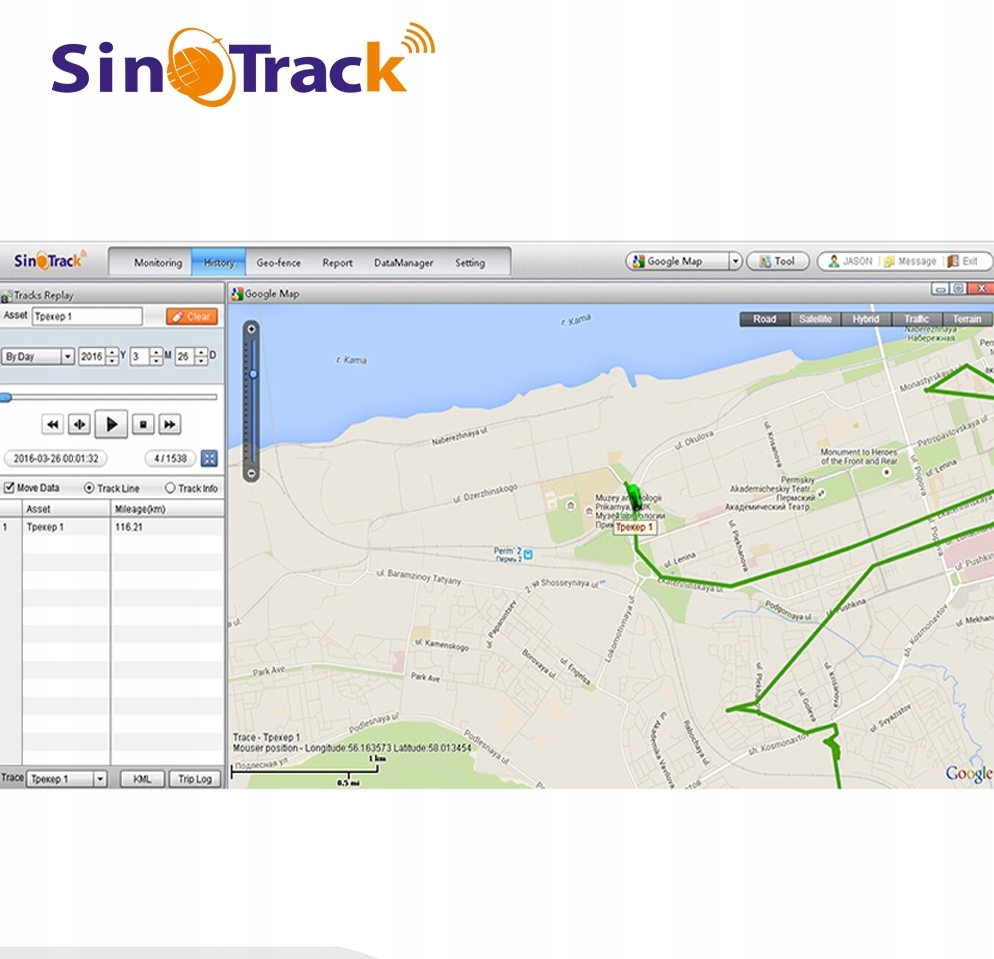Zoom out with the map minus button

coord(252,473)
